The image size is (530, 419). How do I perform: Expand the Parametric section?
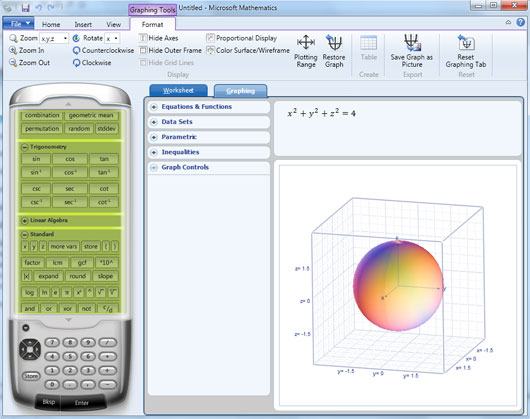(x=154, y=137)
